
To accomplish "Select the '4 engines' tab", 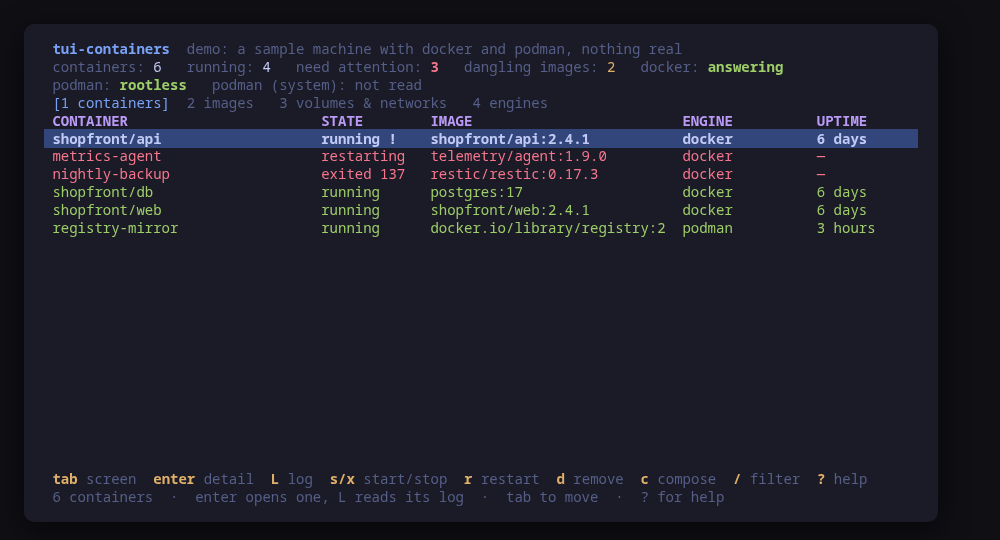I will pos(510,103).
